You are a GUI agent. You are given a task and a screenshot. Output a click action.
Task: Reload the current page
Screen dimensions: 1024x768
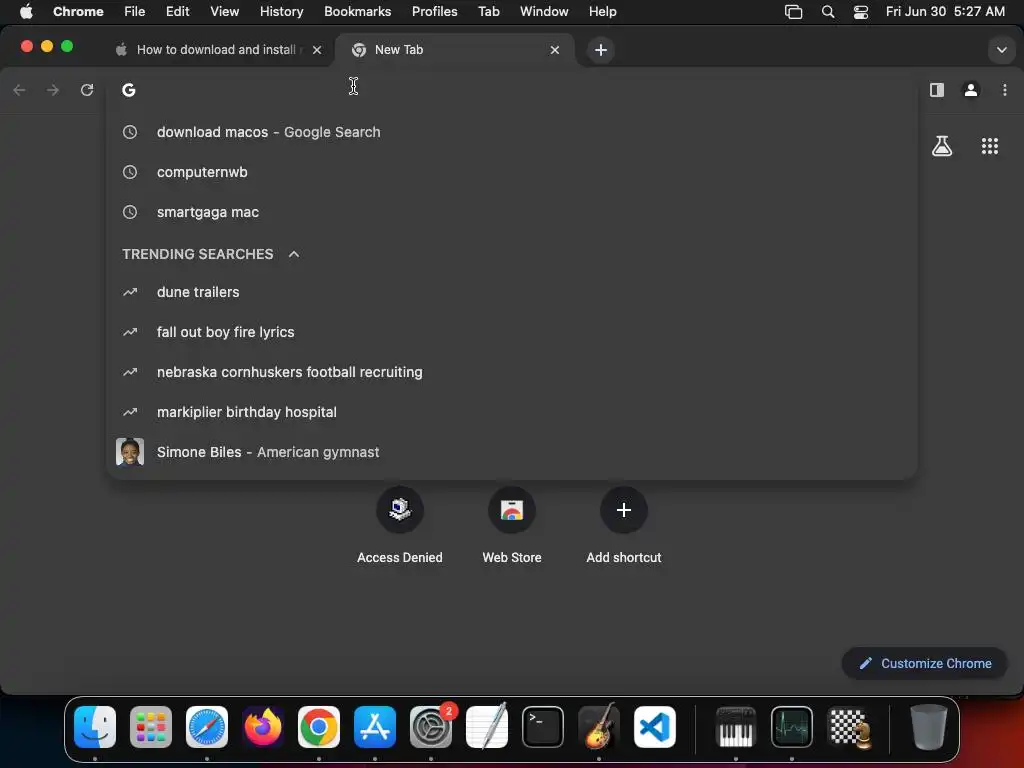[87, 90]
